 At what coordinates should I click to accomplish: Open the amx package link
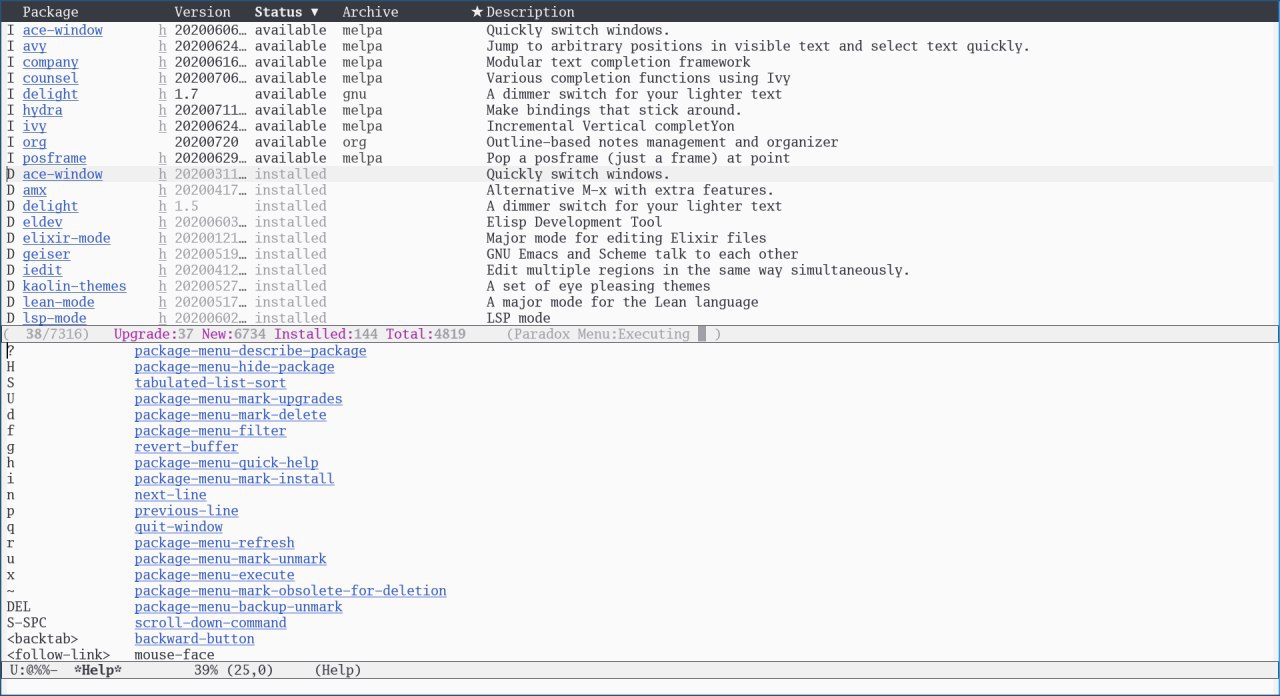34,190
